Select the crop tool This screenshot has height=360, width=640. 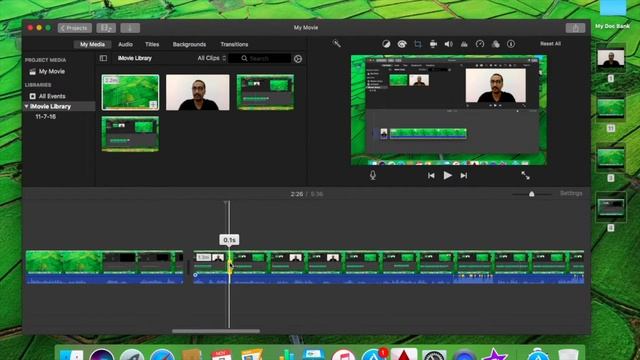point(418,44)
